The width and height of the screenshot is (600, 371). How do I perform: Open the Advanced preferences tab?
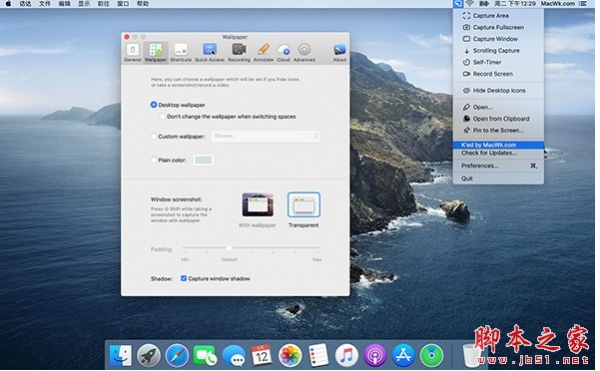pyautogui.click(x=304, y=52)
